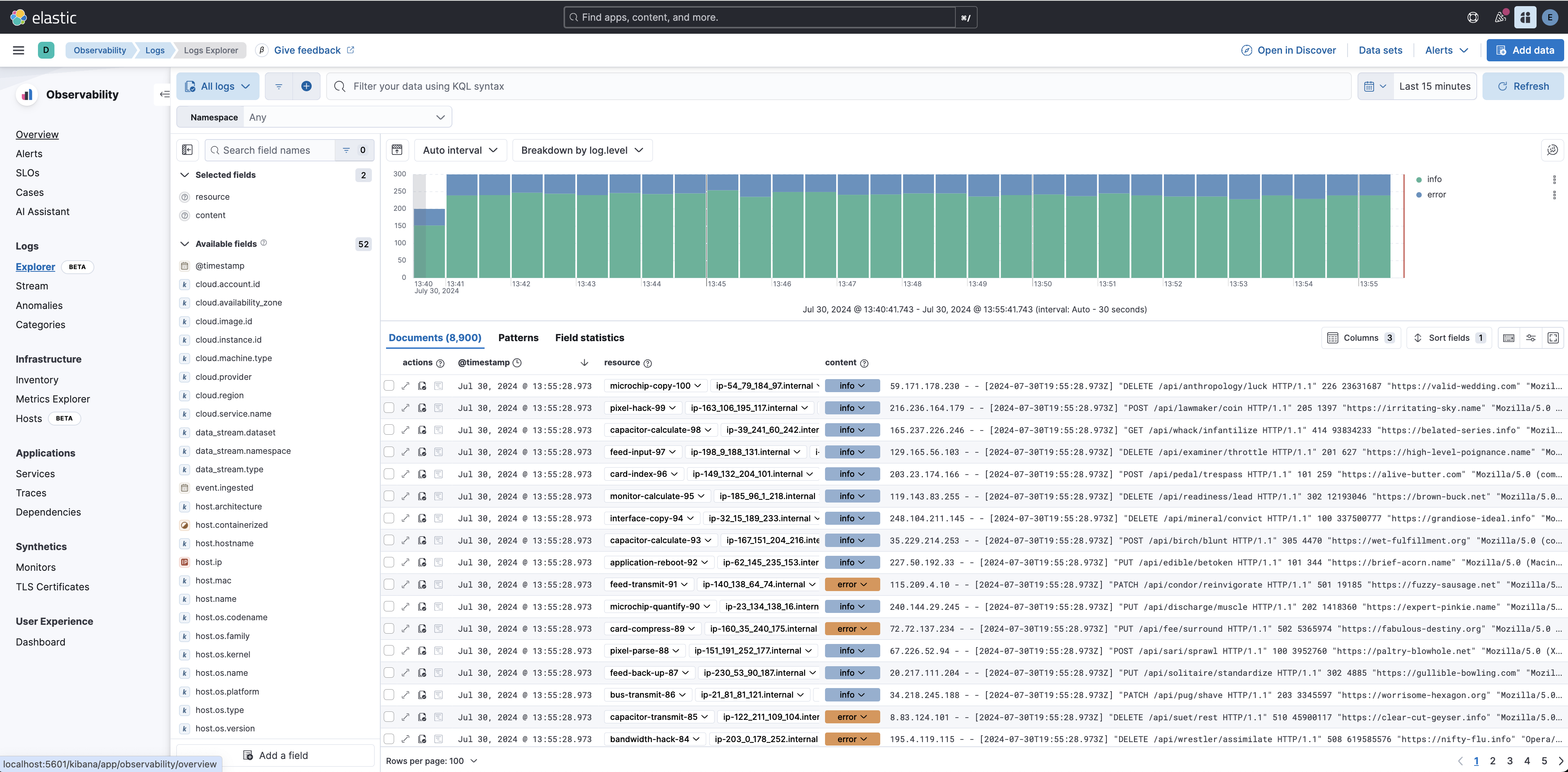This screenshot has height=772, width=1568.
Task: Open Breakdown by log.level dropdown
Action: coord(582,150)
